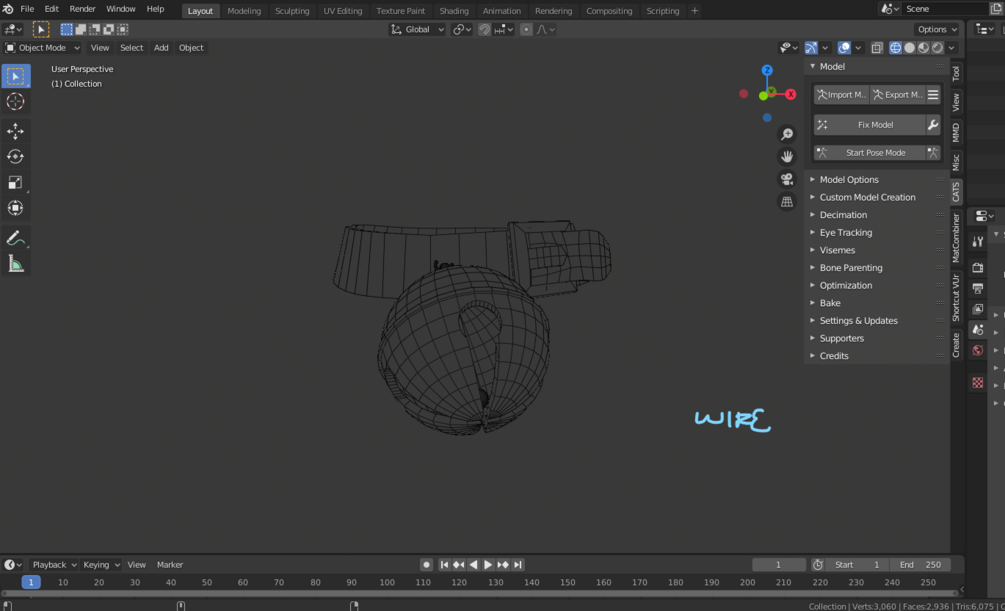Click the End frame field
This screenshot has width=1005, height=611.
[920, 565]
